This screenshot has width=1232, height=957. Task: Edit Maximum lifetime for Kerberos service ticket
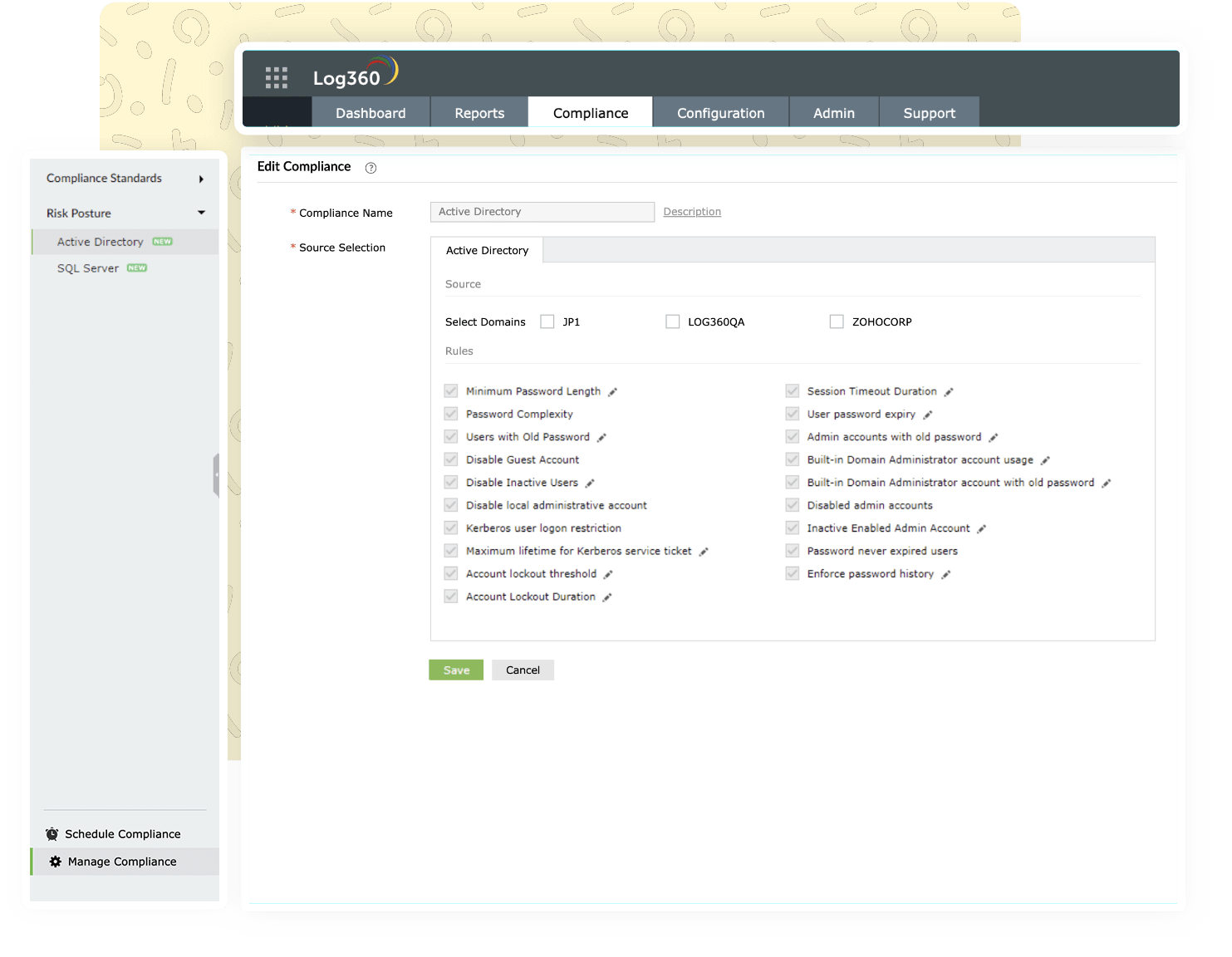coord(704,552)
